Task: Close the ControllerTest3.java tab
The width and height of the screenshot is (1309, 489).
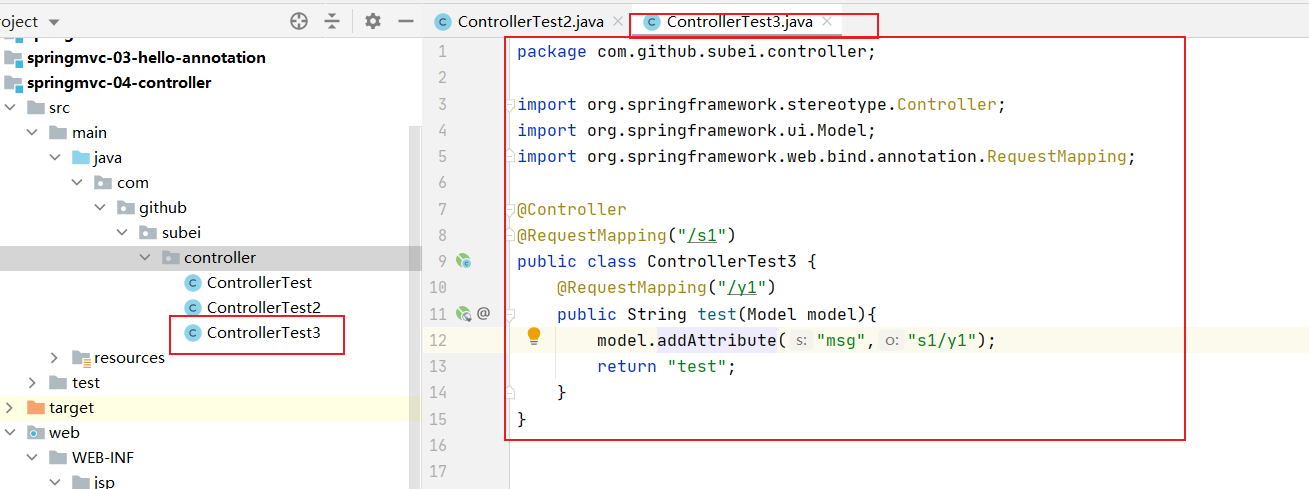Action: click(x=827, y=21)
